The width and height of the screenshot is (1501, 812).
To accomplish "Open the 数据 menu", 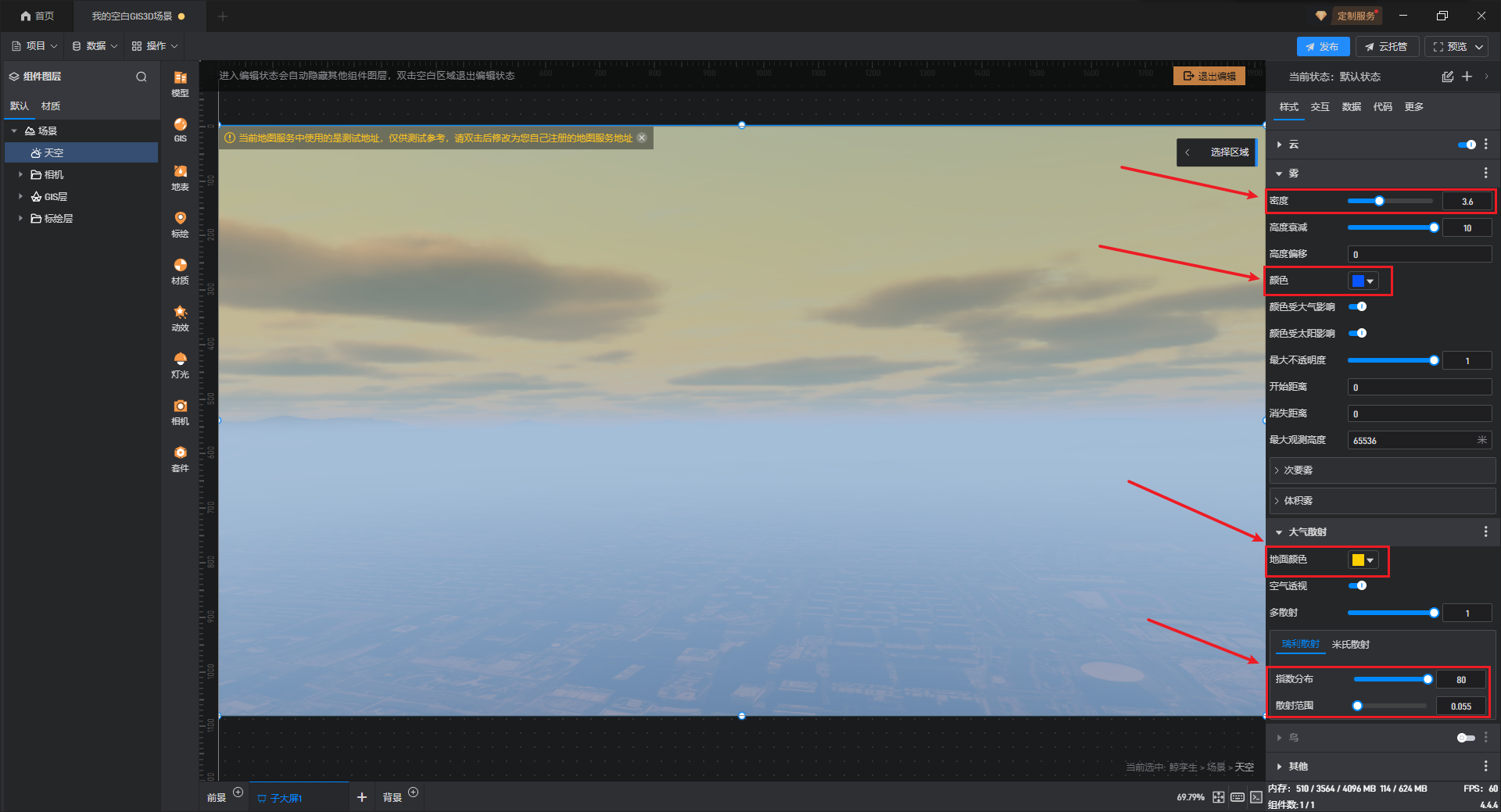I will (x=95, y=47).
